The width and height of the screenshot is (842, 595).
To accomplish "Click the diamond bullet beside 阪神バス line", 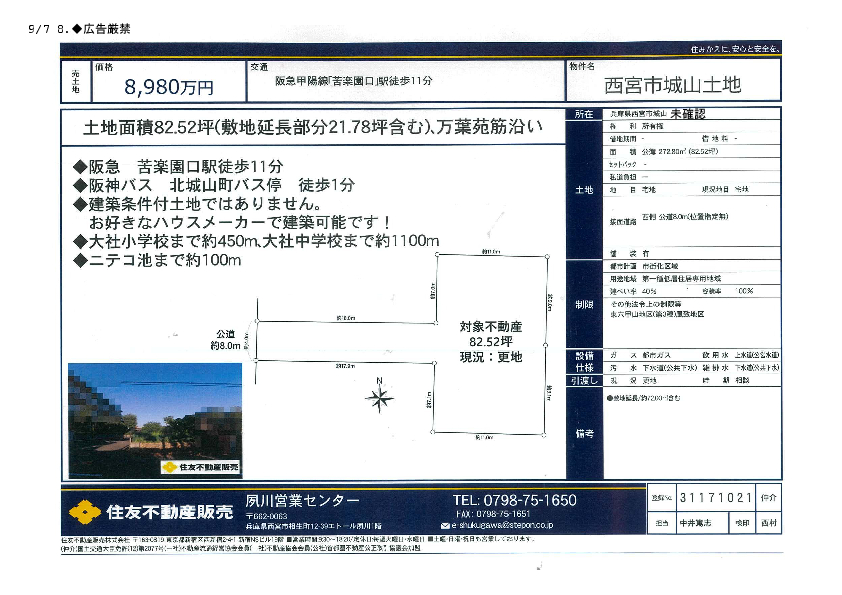I will (81, 185).
